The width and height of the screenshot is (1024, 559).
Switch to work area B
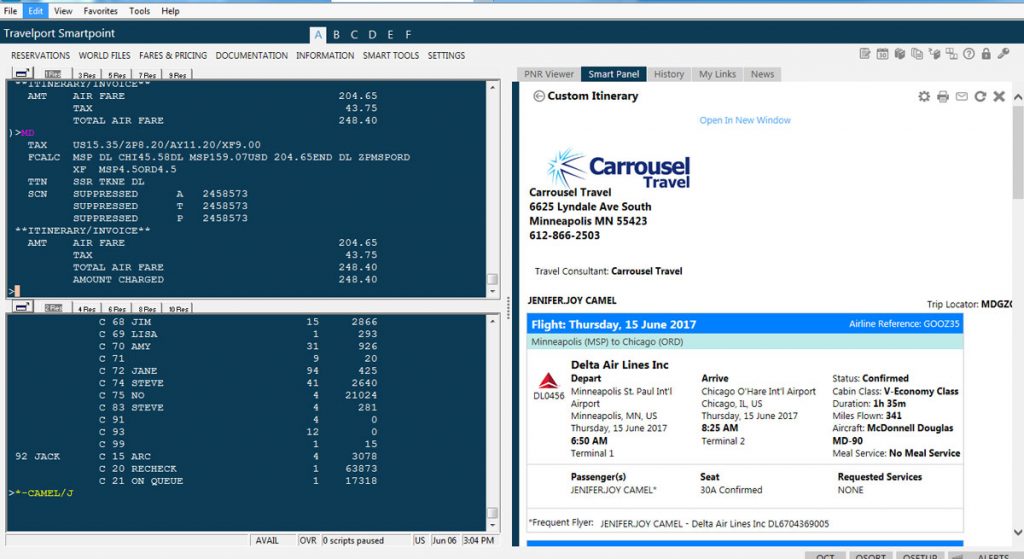click(x=336, y=35)
